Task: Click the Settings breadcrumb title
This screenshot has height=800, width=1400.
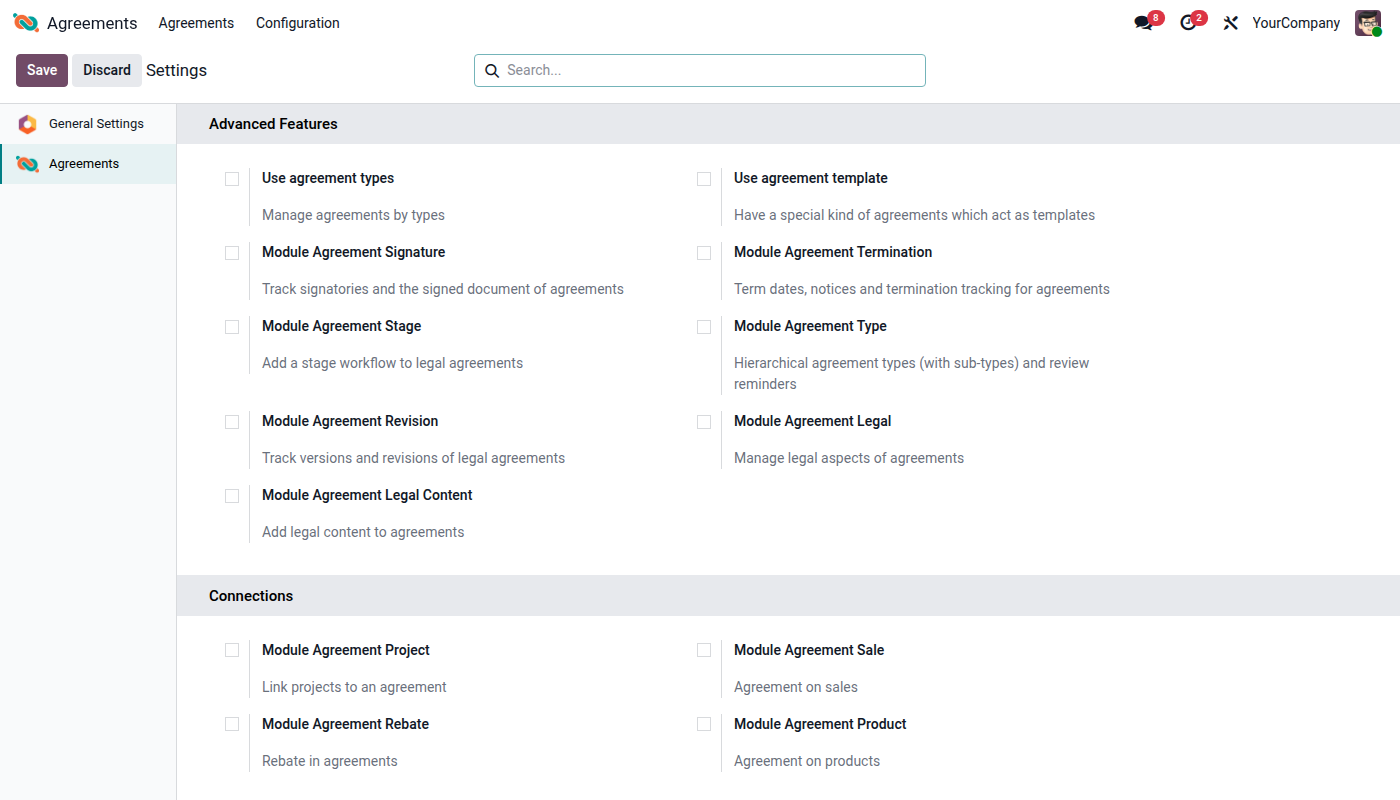Action: 177,70
